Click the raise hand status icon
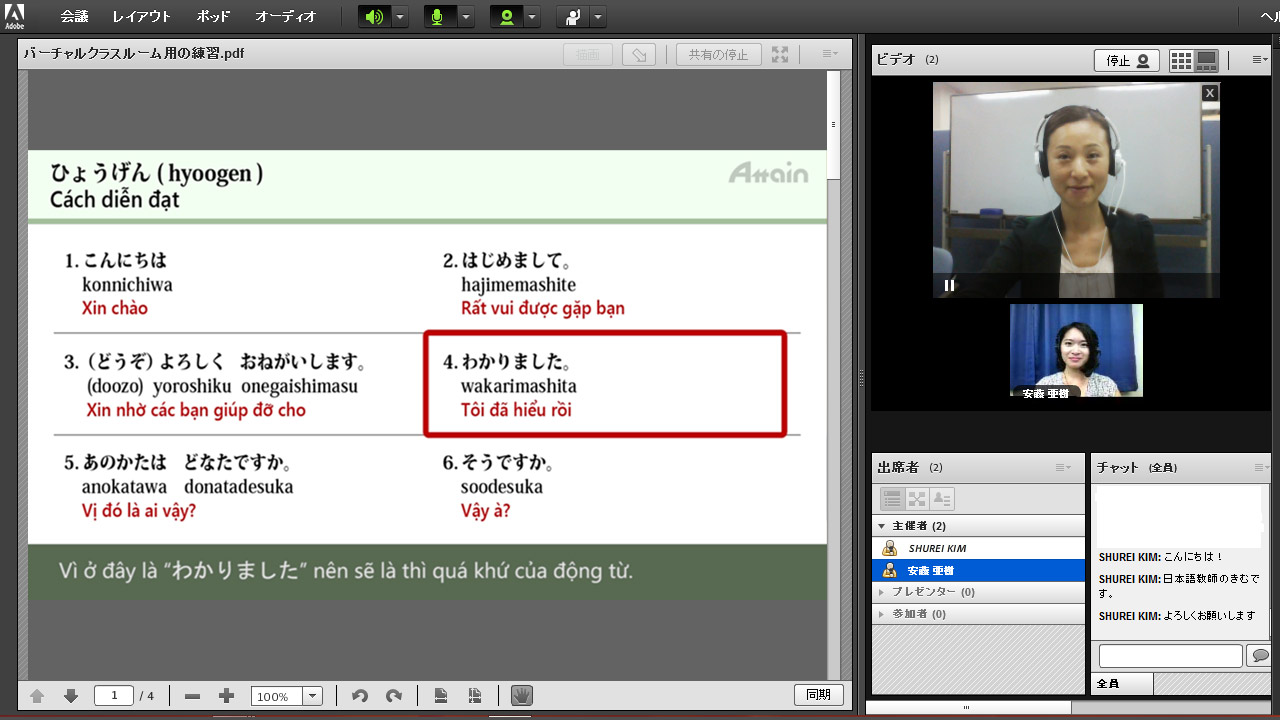Image resolution: width=1280 pixels, height=720 pixels. click(572, 17)
